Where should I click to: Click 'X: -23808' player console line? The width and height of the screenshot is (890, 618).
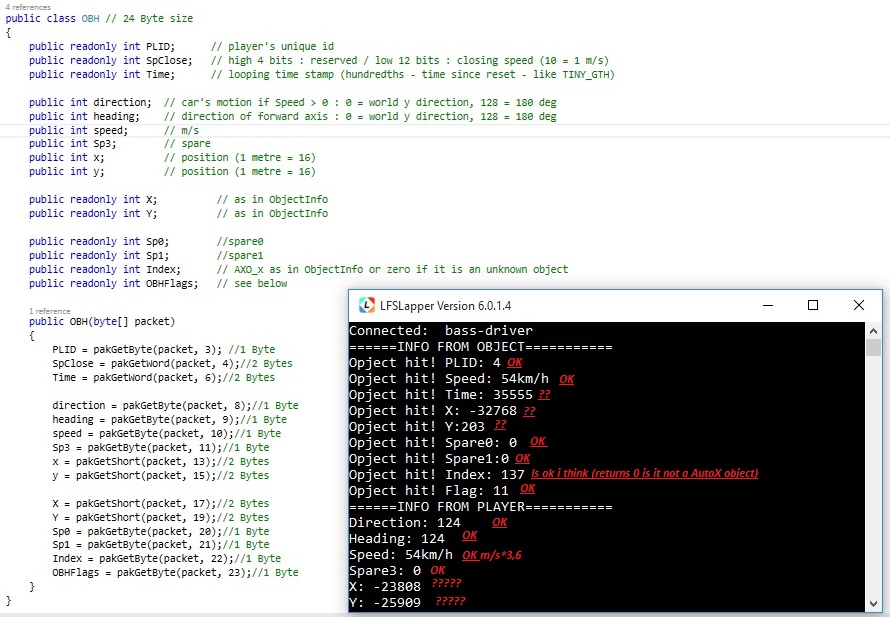click(385, 586)
